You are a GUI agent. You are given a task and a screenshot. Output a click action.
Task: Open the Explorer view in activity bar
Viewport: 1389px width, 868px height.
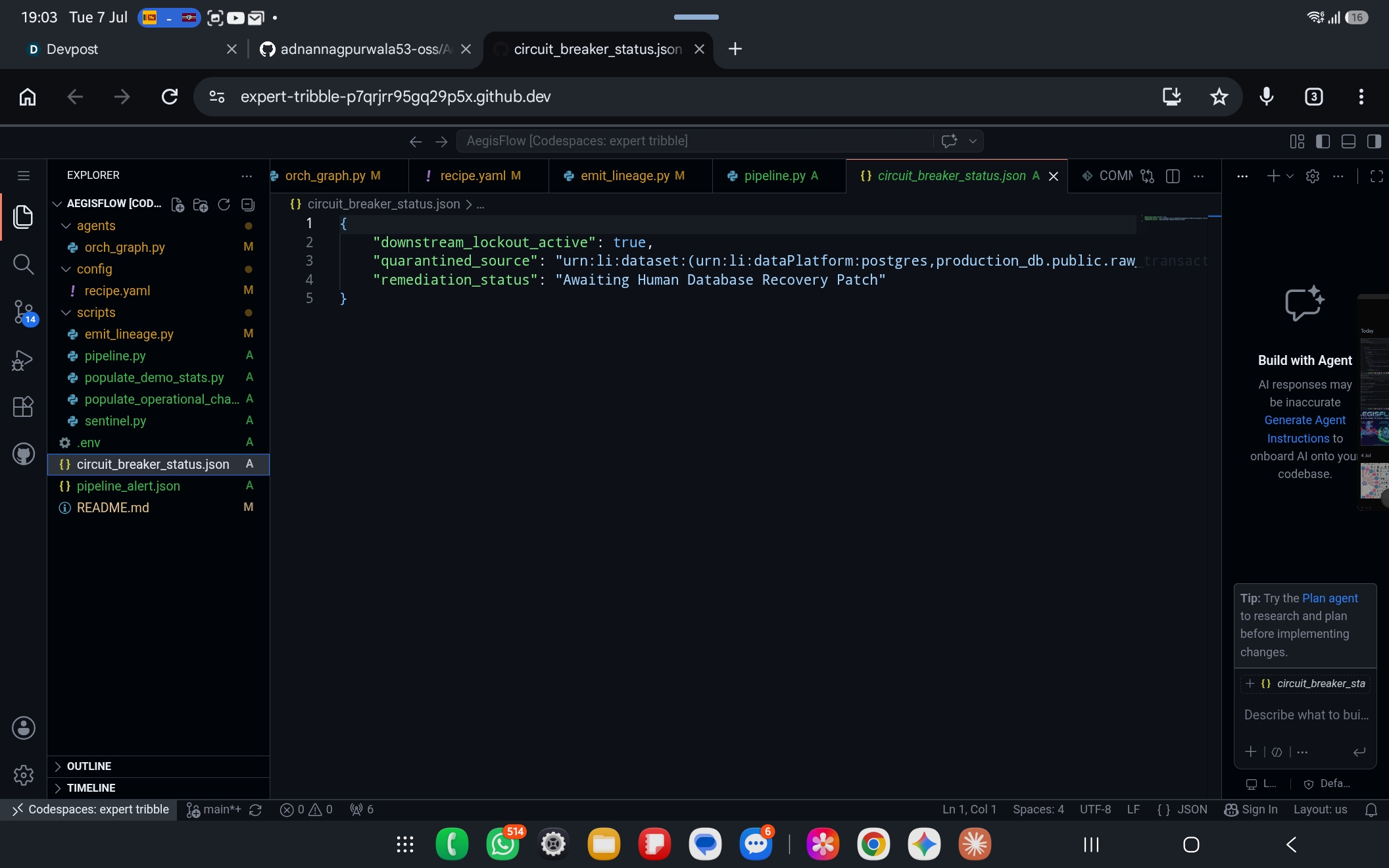point(24,217)
